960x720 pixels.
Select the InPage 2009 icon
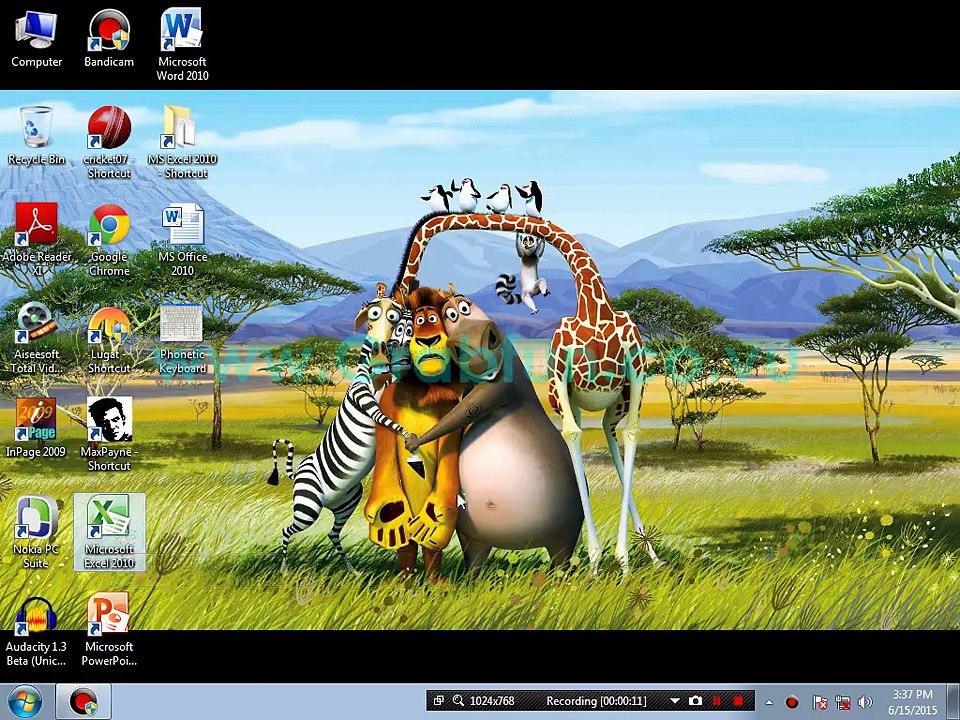(36, 428)
